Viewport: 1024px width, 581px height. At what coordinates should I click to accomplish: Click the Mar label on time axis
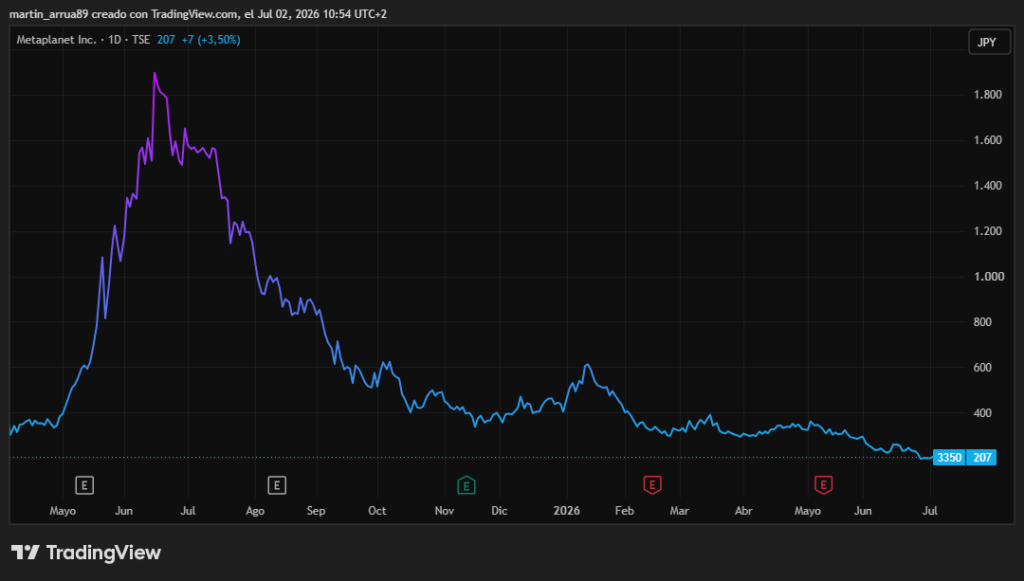[679, 510]
